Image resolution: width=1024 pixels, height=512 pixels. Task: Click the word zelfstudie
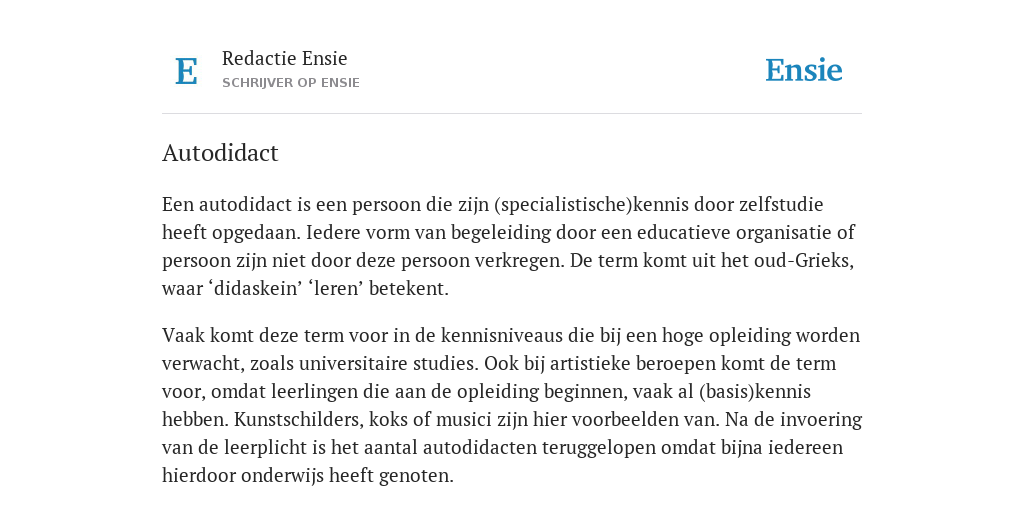781,204
